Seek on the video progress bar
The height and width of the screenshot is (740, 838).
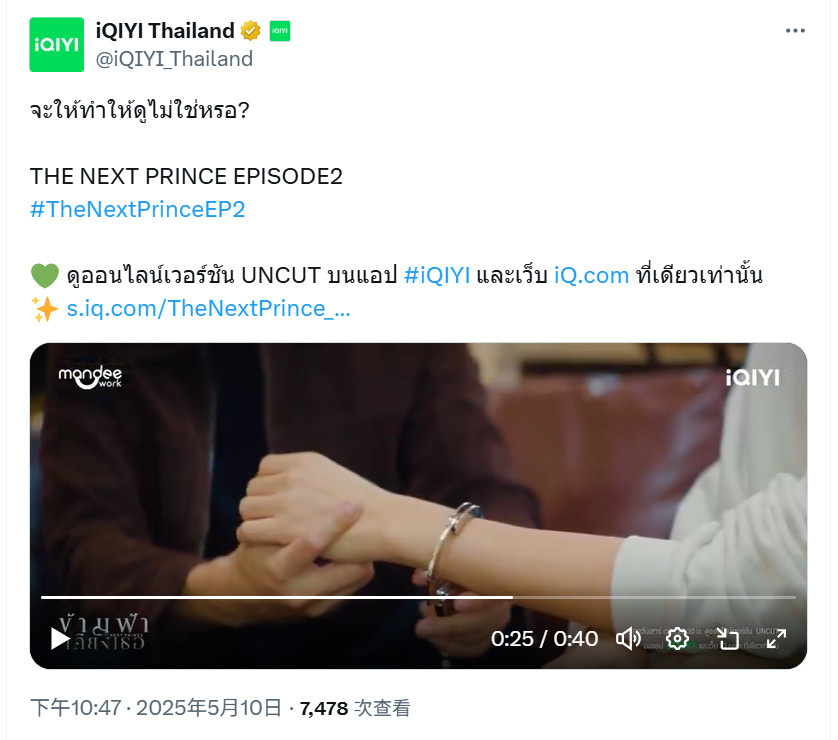[x=418, y=597]
